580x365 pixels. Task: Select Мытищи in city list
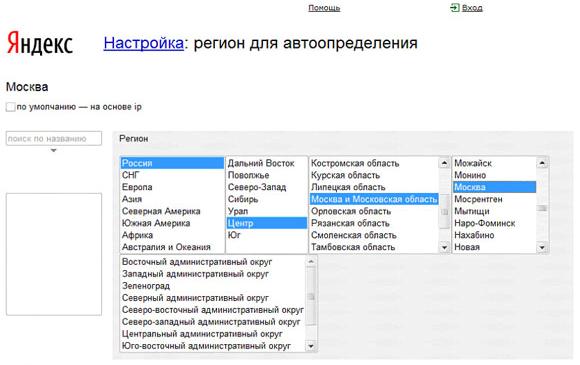pyautogui.click(x=495, y=211)
